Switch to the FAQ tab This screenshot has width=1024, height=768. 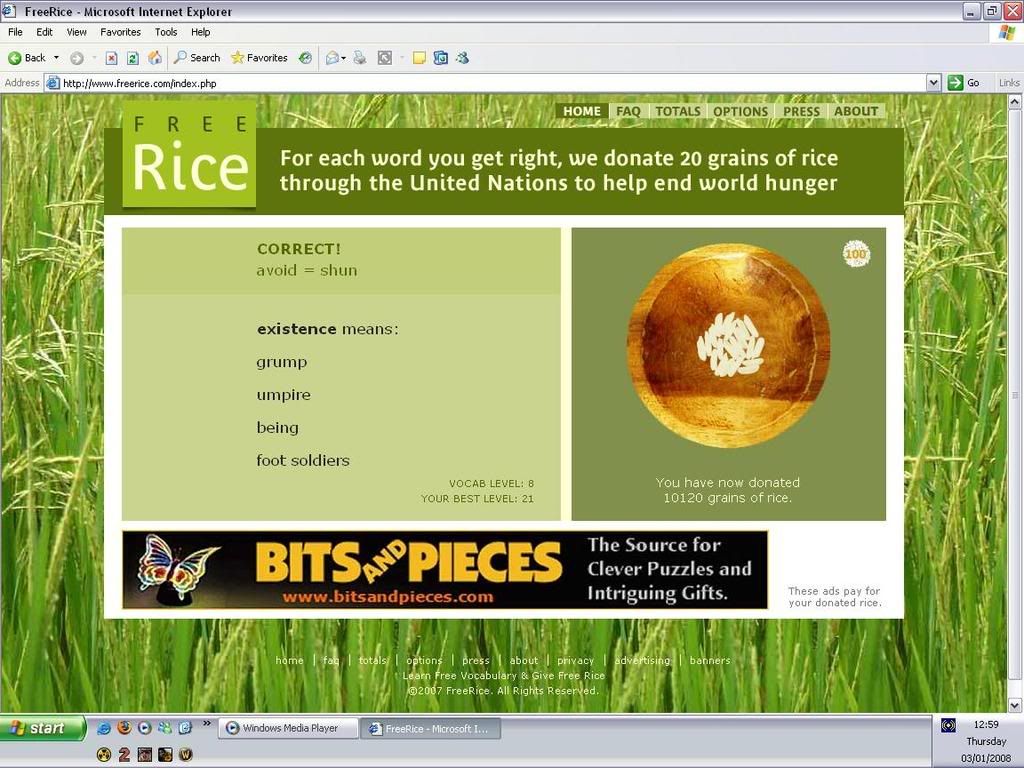628,111
